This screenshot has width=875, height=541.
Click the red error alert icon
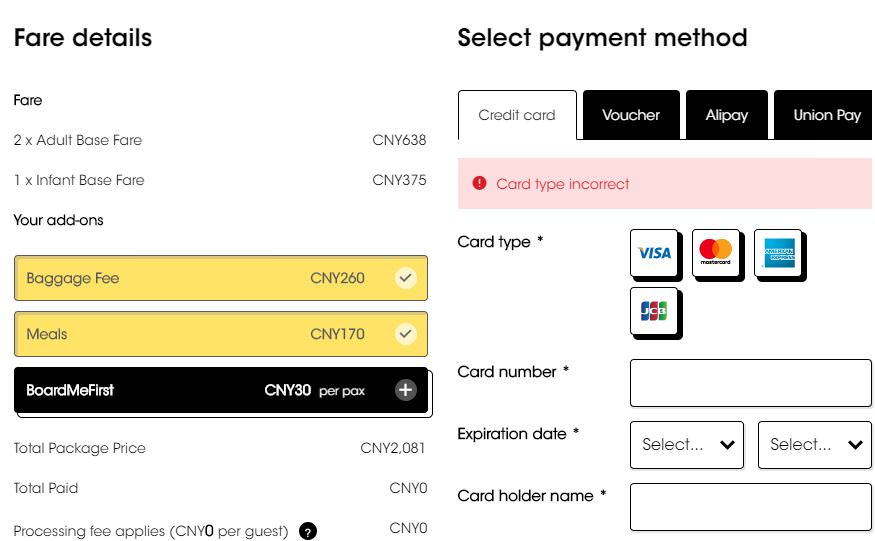tap(480, 183)
